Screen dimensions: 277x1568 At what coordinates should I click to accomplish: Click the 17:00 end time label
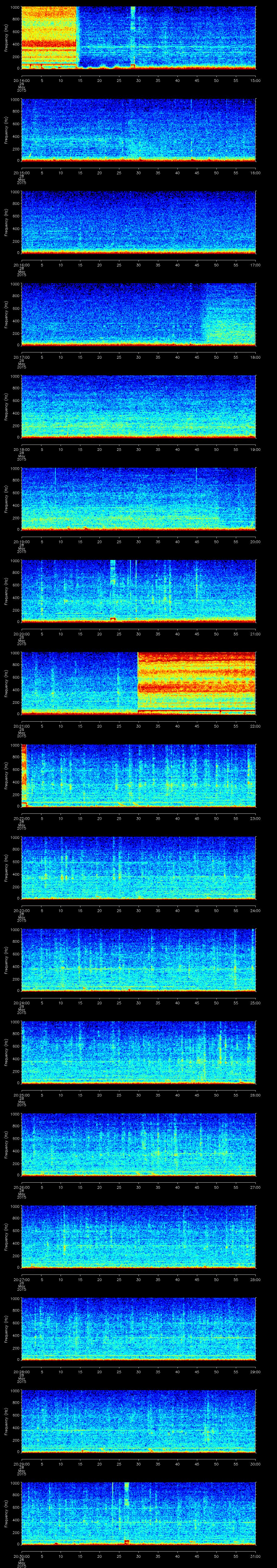click(255, 264)
